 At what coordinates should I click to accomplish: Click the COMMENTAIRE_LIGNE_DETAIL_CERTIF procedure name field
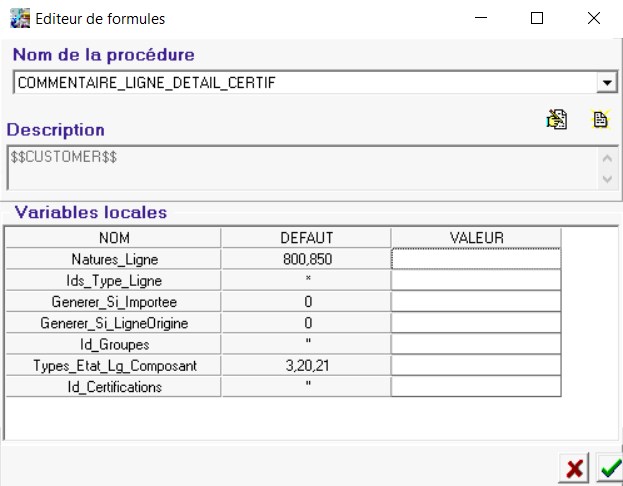click(300, 83)
